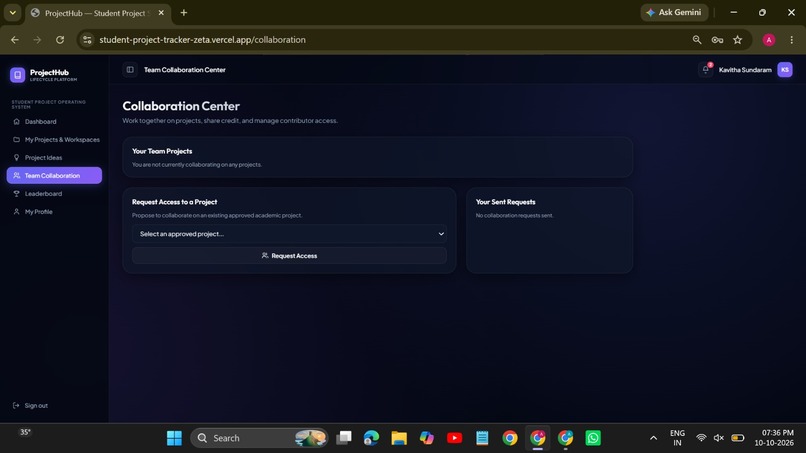806x453 pixels.
Task: Open the KS user avatar menu
Action: tap(784, 69)
